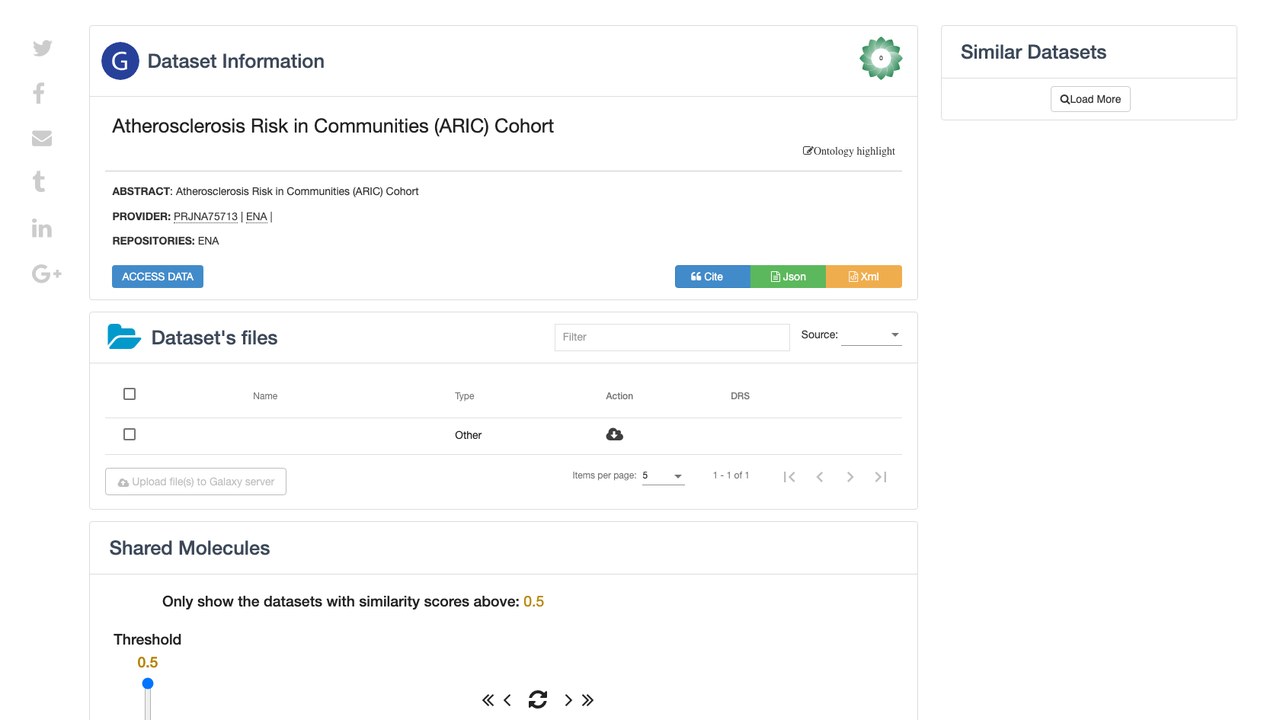Go to next page of files
Viewport: 1280px width, 720px height.
point(850,477)
